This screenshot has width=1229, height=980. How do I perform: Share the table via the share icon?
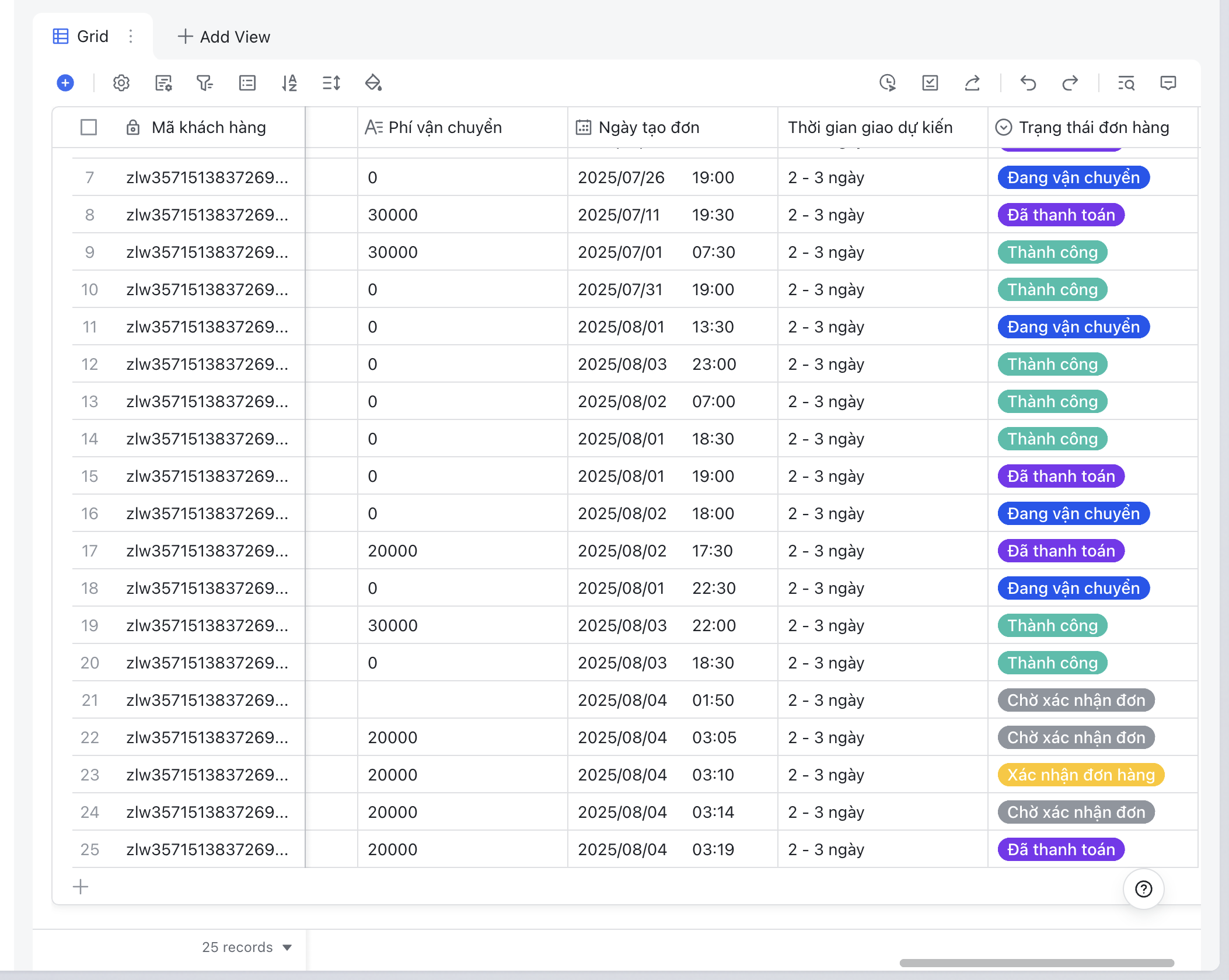tap(972, 83)
